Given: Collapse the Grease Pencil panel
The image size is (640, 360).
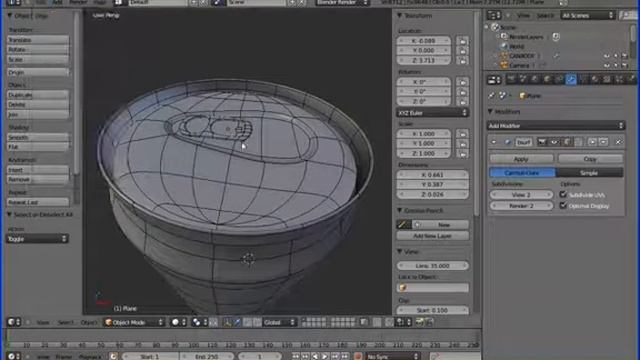Looking at the screenshot, I should pos(400,211).
